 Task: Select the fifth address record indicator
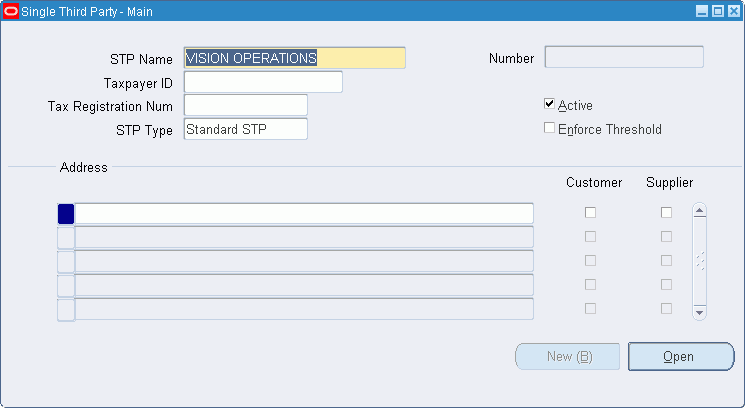tap(66, 310)
